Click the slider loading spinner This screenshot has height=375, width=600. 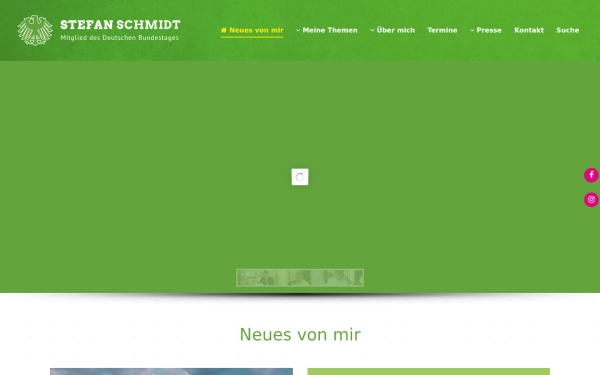point(300,177)
